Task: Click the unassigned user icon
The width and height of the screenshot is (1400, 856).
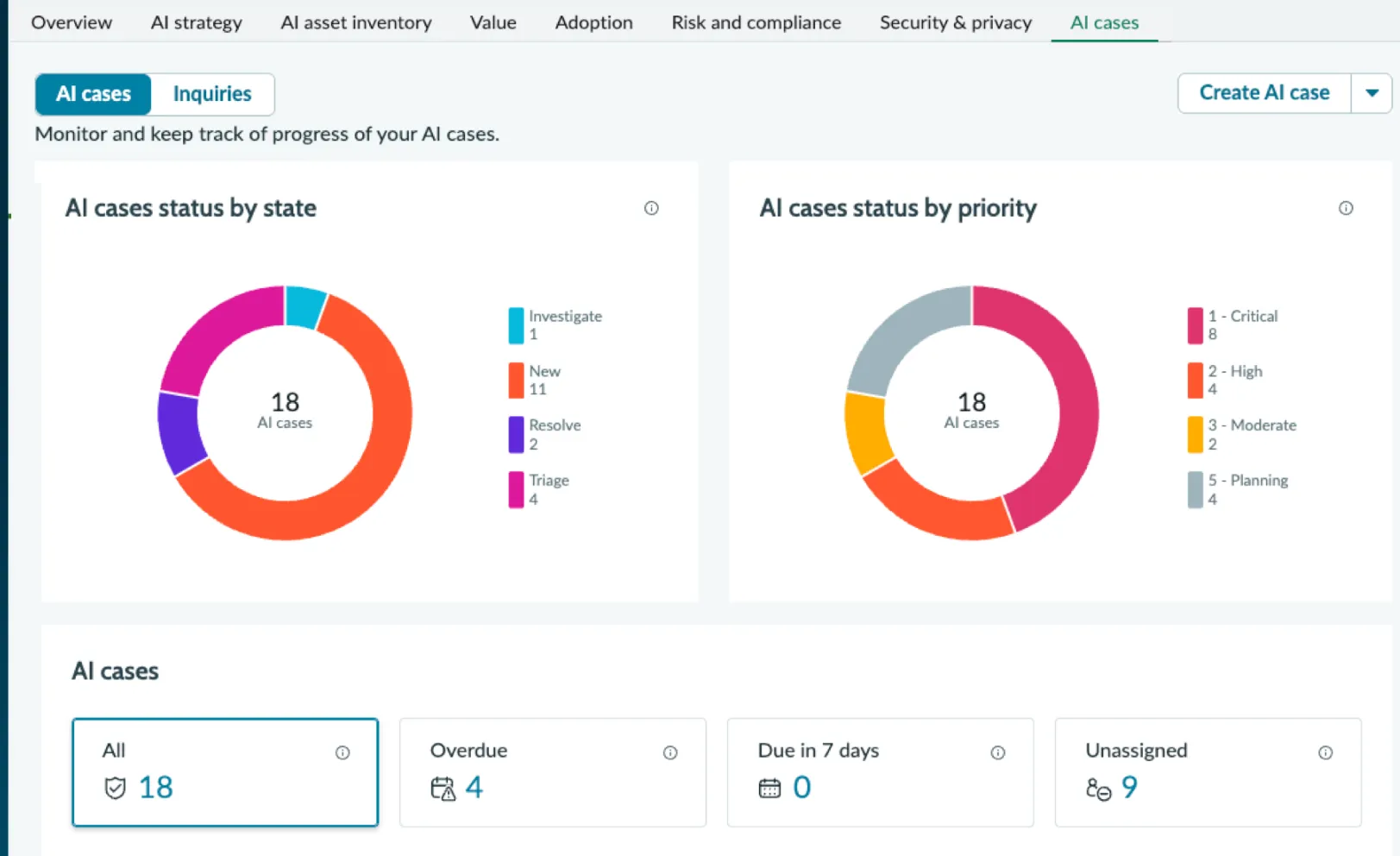Action: [x=1098, y=789]
